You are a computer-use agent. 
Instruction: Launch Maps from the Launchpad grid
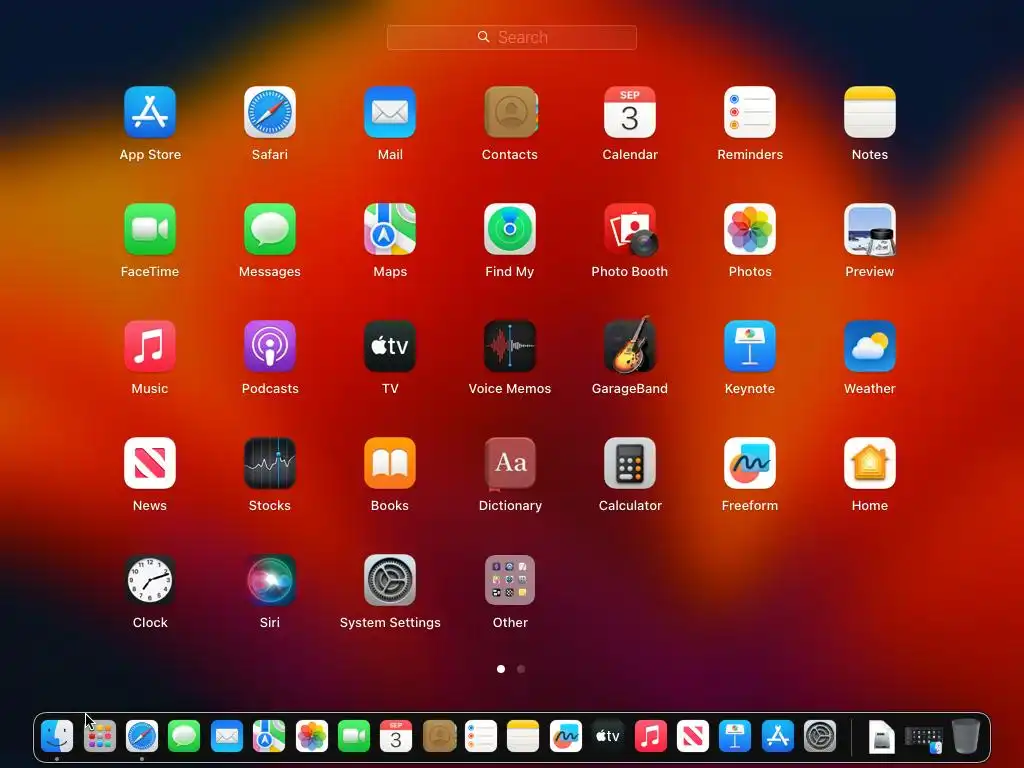click(390, 229)
